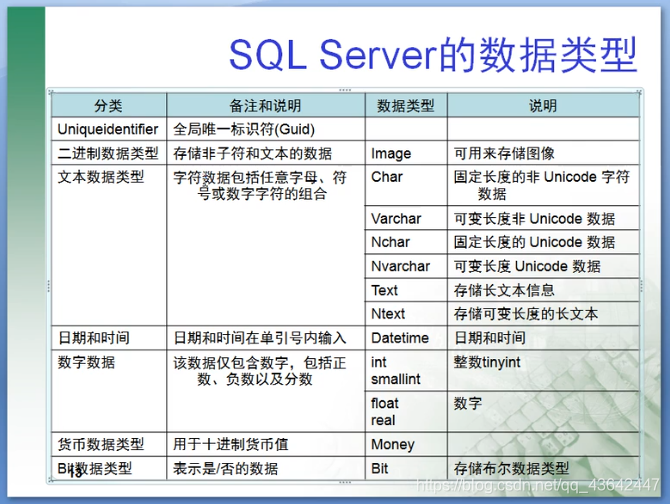
Task: Select the "Bit" data type cell
Action: (x=406, y=468)
